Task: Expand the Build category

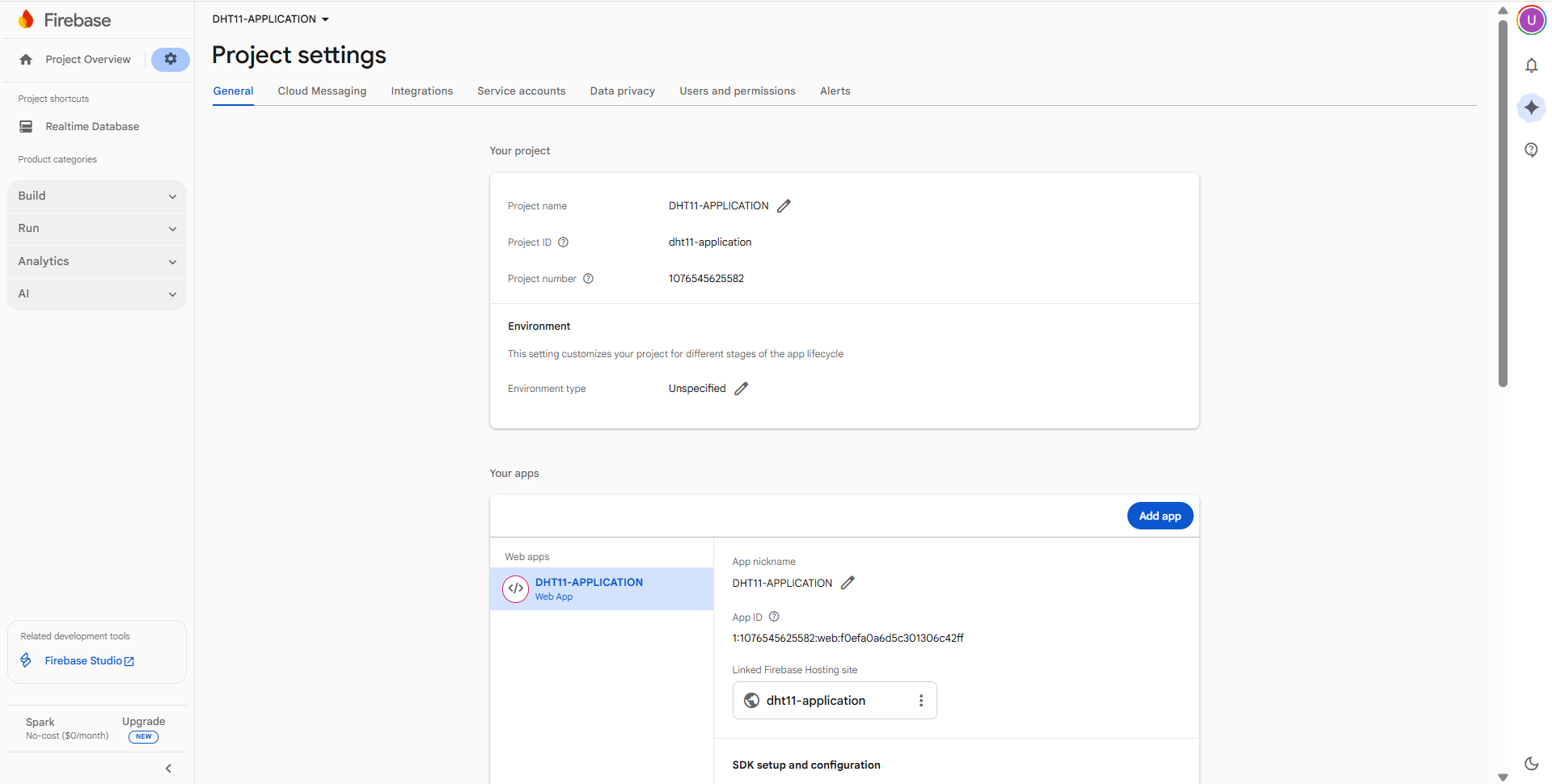Action: coord(97,196)
